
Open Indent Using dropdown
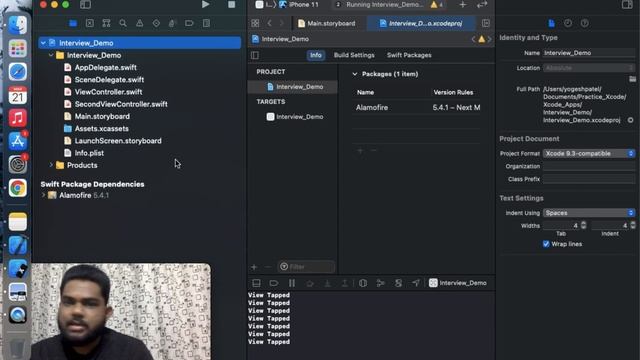click(589, 213)
